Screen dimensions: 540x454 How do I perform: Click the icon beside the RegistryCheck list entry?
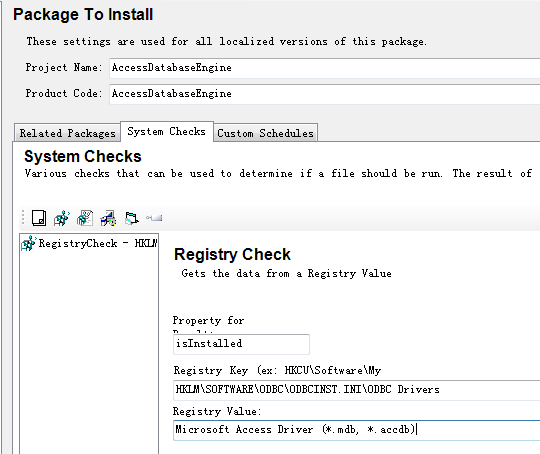pos(29,243)
